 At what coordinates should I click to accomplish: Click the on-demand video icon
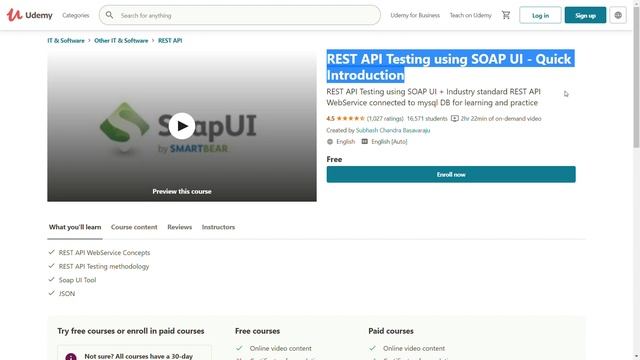pos(455,118)
